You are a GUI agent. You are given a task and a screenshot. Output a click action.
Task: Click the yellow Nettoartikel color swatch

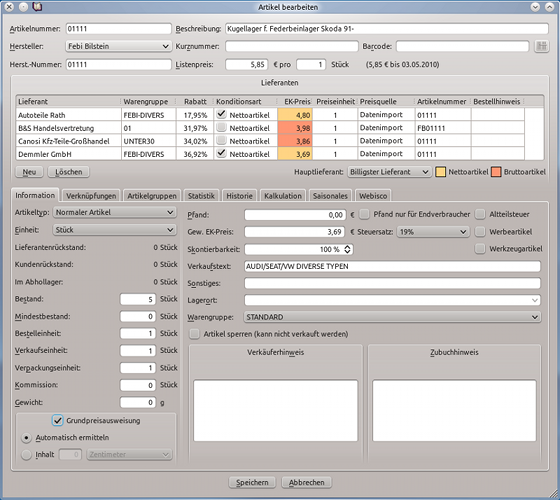[440, 172]
